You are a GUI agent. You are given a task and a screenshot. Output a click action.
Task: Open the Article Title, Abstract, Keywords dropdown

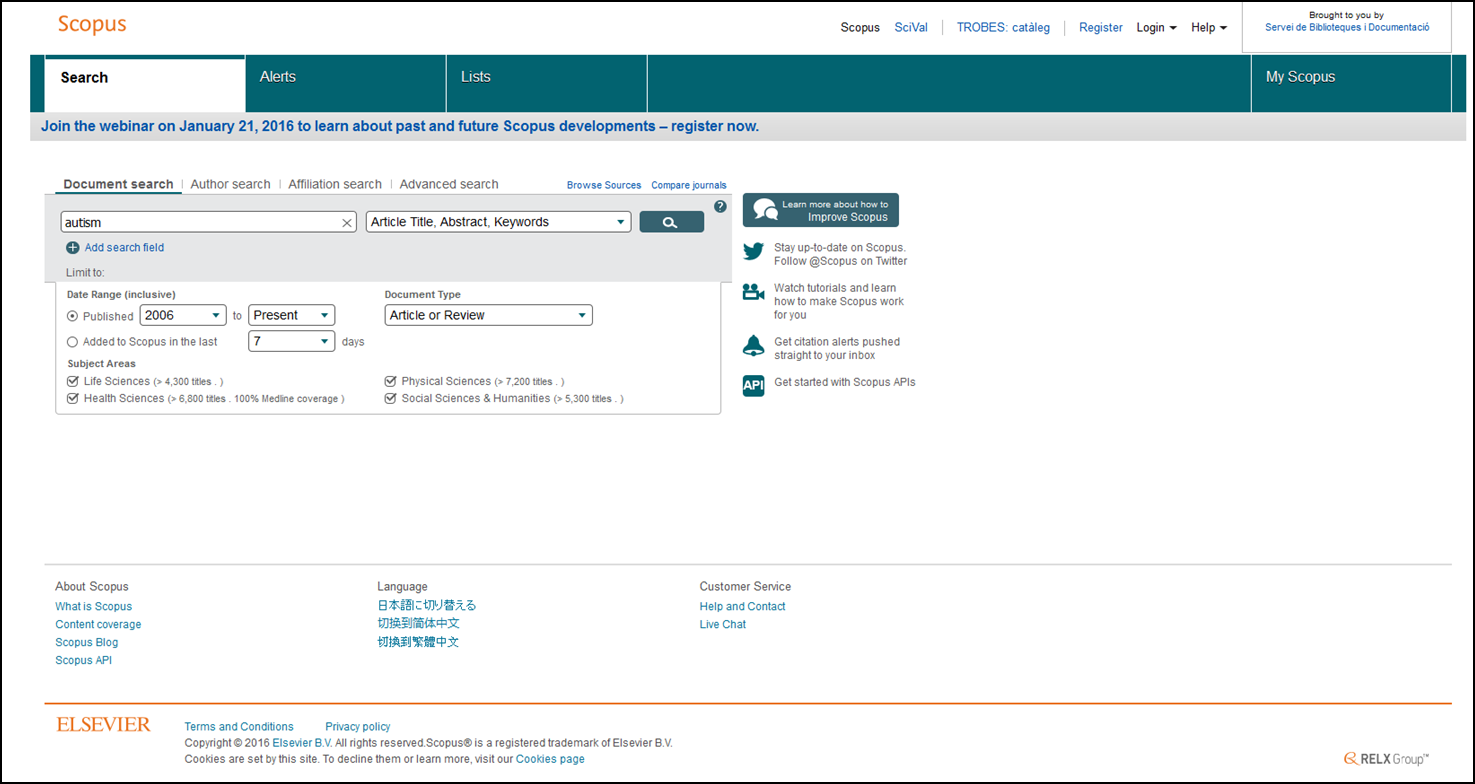pos(498,222)
